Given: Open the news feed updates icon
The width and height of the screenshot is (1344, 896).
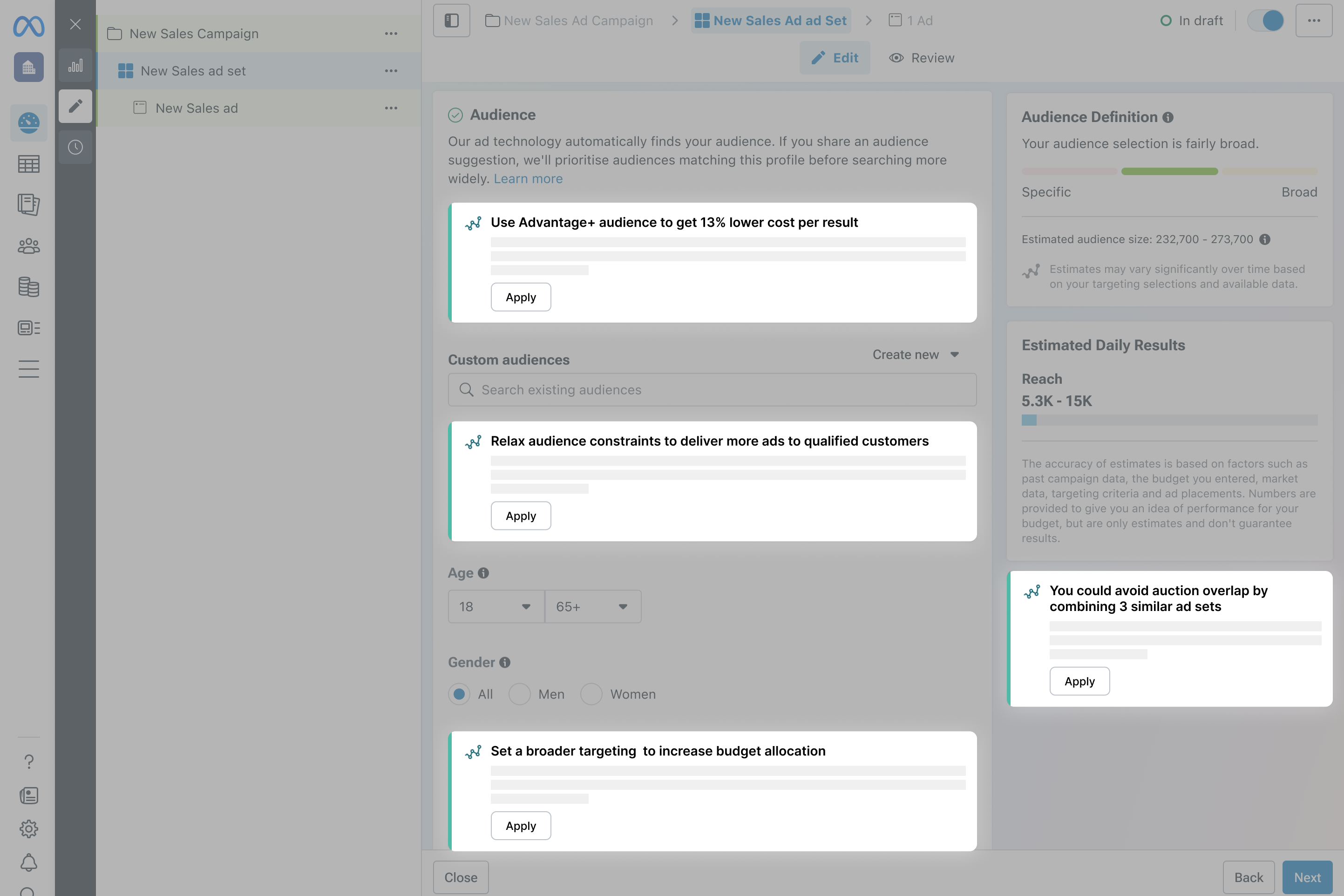Looking at the screenshot, I should [28, 795].
